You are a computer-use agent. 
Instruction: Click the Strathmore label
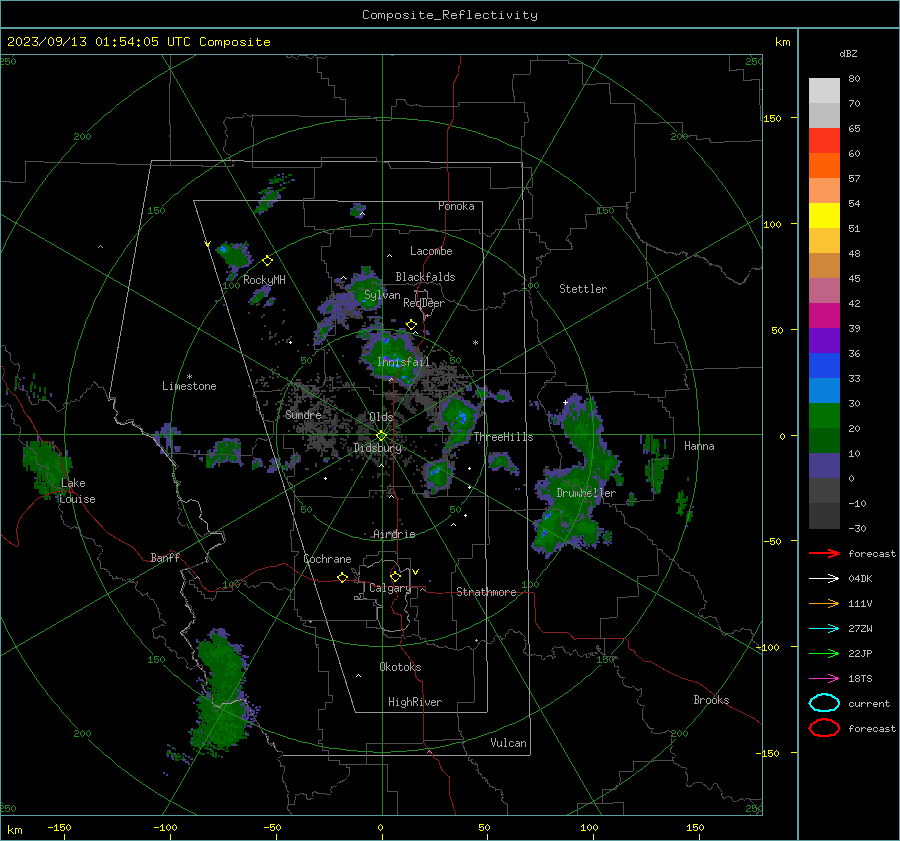tap(486, 592)
